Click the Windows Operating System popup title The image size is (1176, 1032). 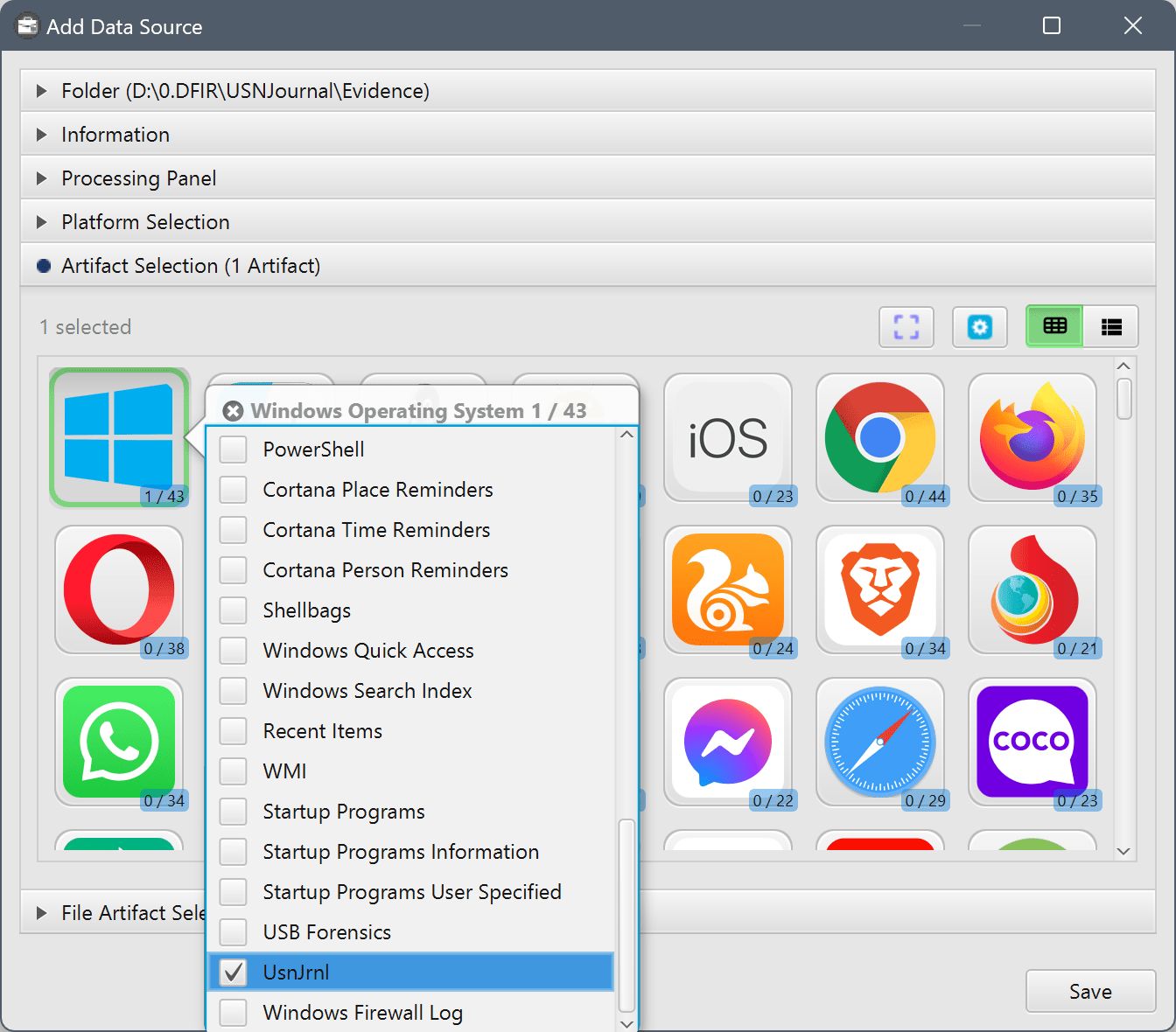pos(418,411)
